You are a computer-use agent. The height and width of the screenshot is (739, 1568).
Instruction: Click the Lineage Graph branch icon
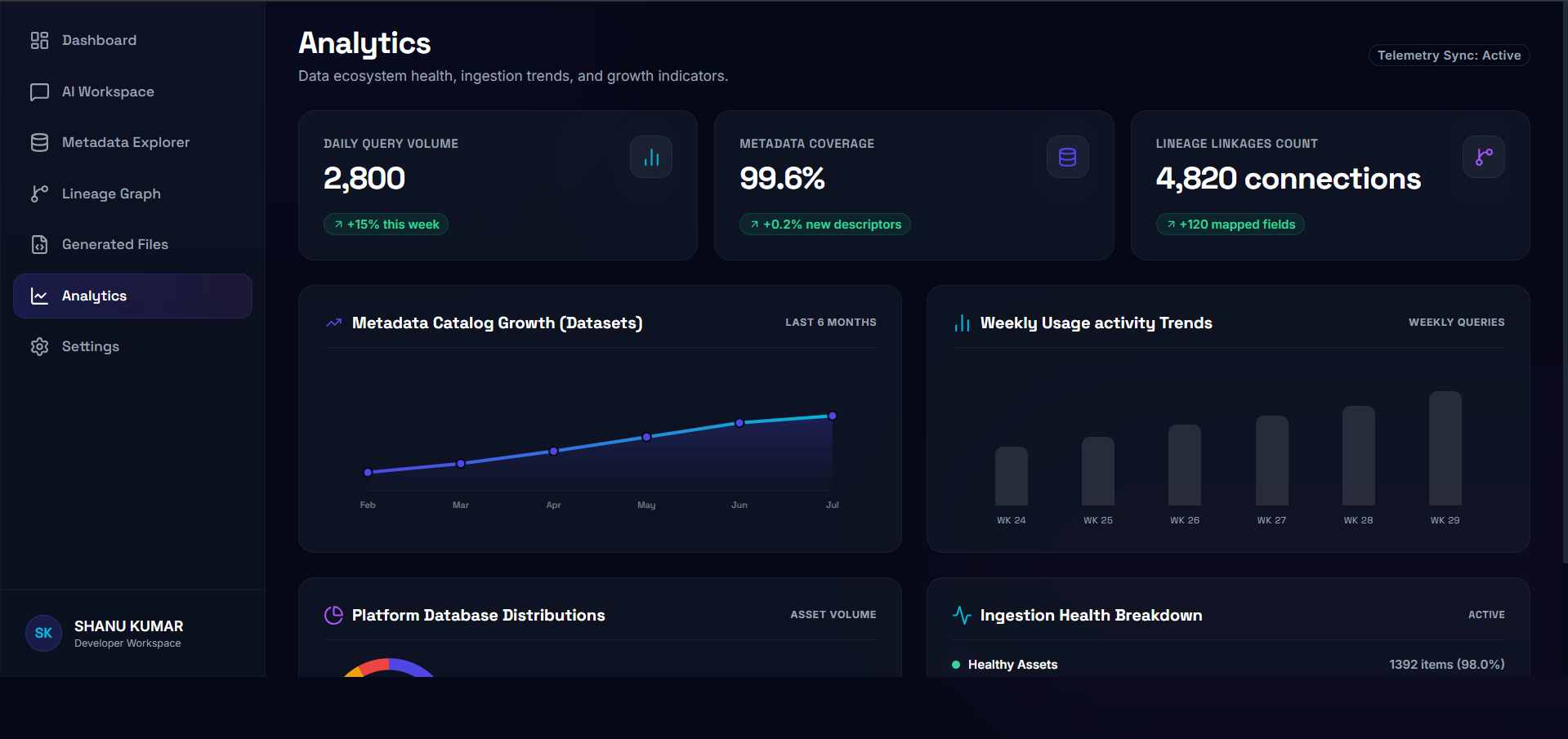[39, 194]
